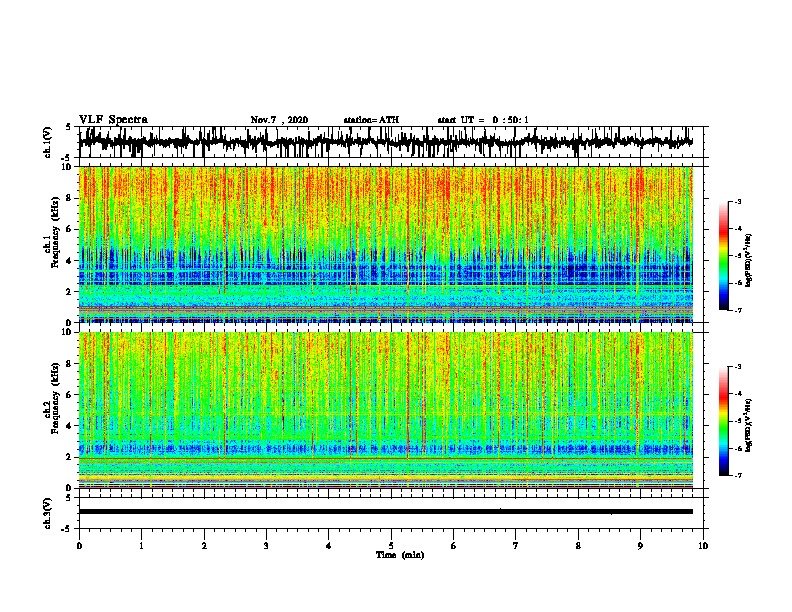Click the "-3" tick on ch.2 colorbar
Image resolution: width=792 pixels, height=612 pixels.
pos(738,367)
